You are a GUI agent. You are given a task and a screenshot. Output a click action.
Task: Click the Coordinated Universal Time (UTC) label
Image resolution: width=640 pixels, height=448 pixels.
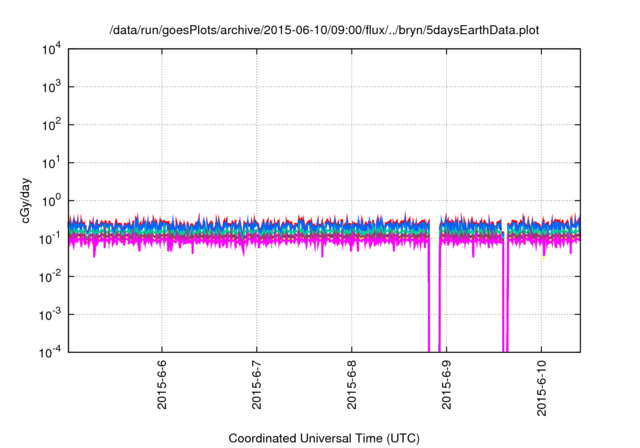point(324,438)
